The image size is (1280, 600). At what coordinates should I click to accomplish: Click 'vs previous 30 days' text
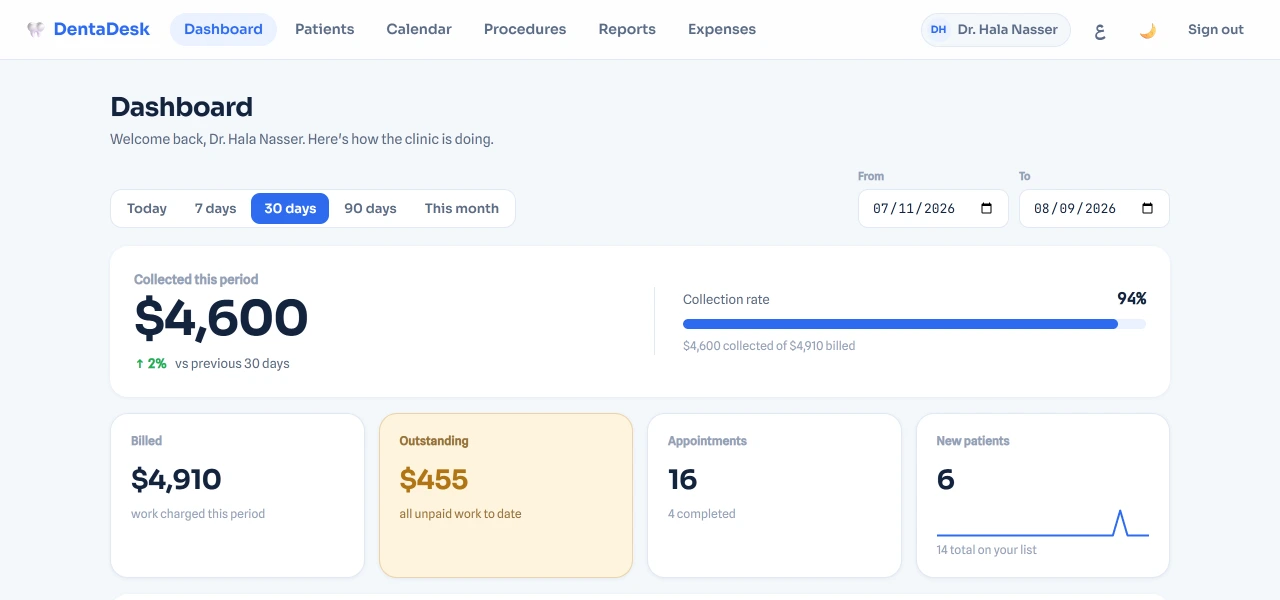232,364
